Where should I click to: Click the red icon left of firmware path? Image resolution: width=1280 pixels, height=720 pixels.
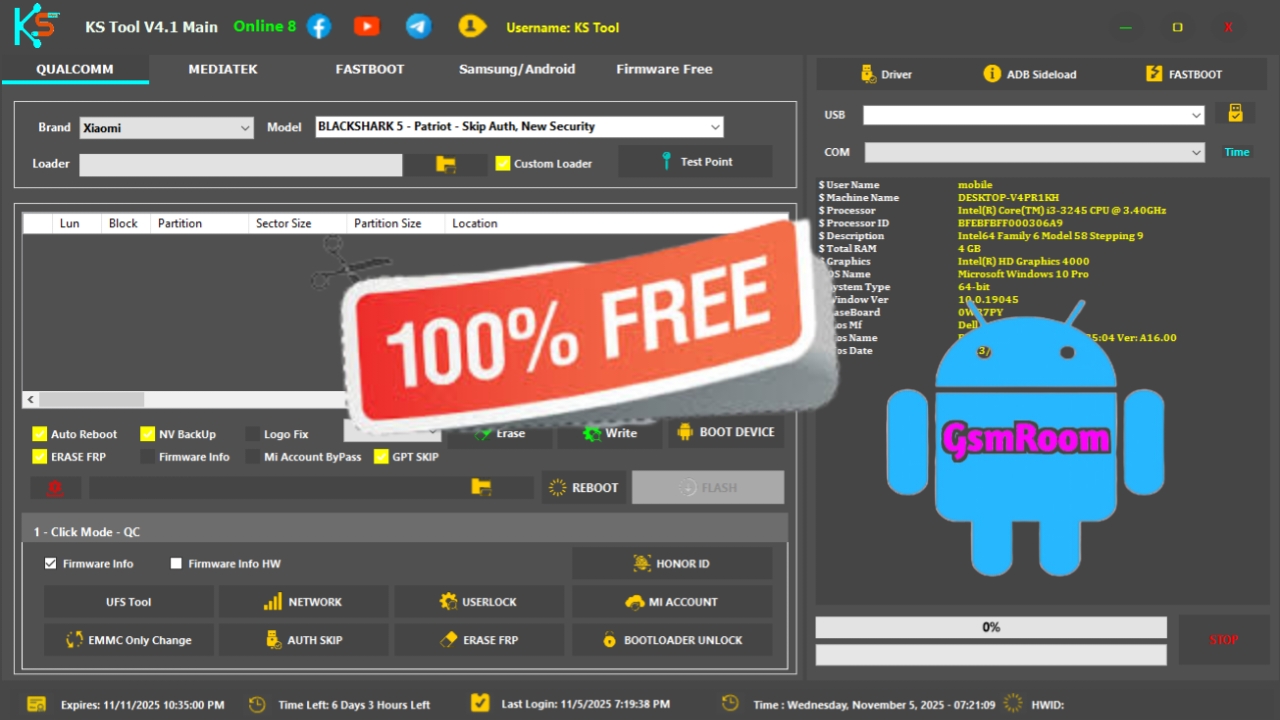tap(55, 488)
